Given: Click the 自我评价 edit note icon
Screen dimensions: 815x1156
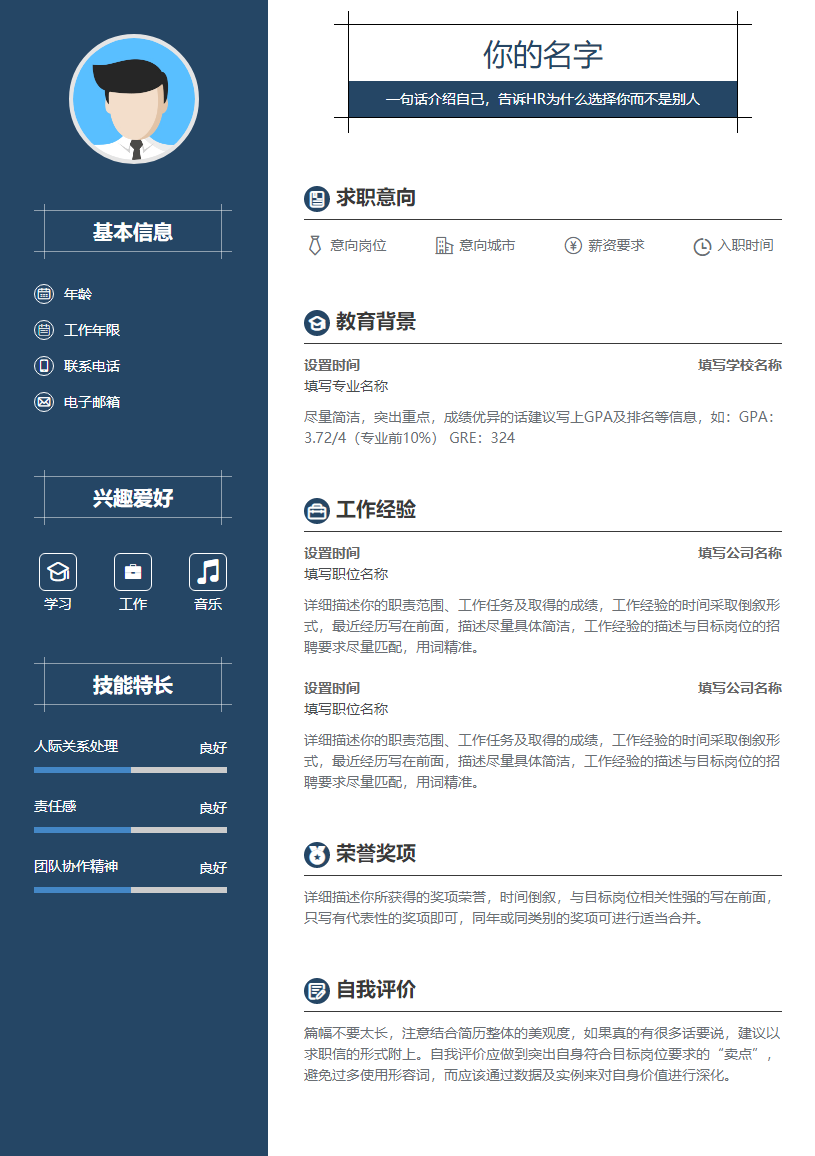Looking at the screenshot, I should 317,990.
